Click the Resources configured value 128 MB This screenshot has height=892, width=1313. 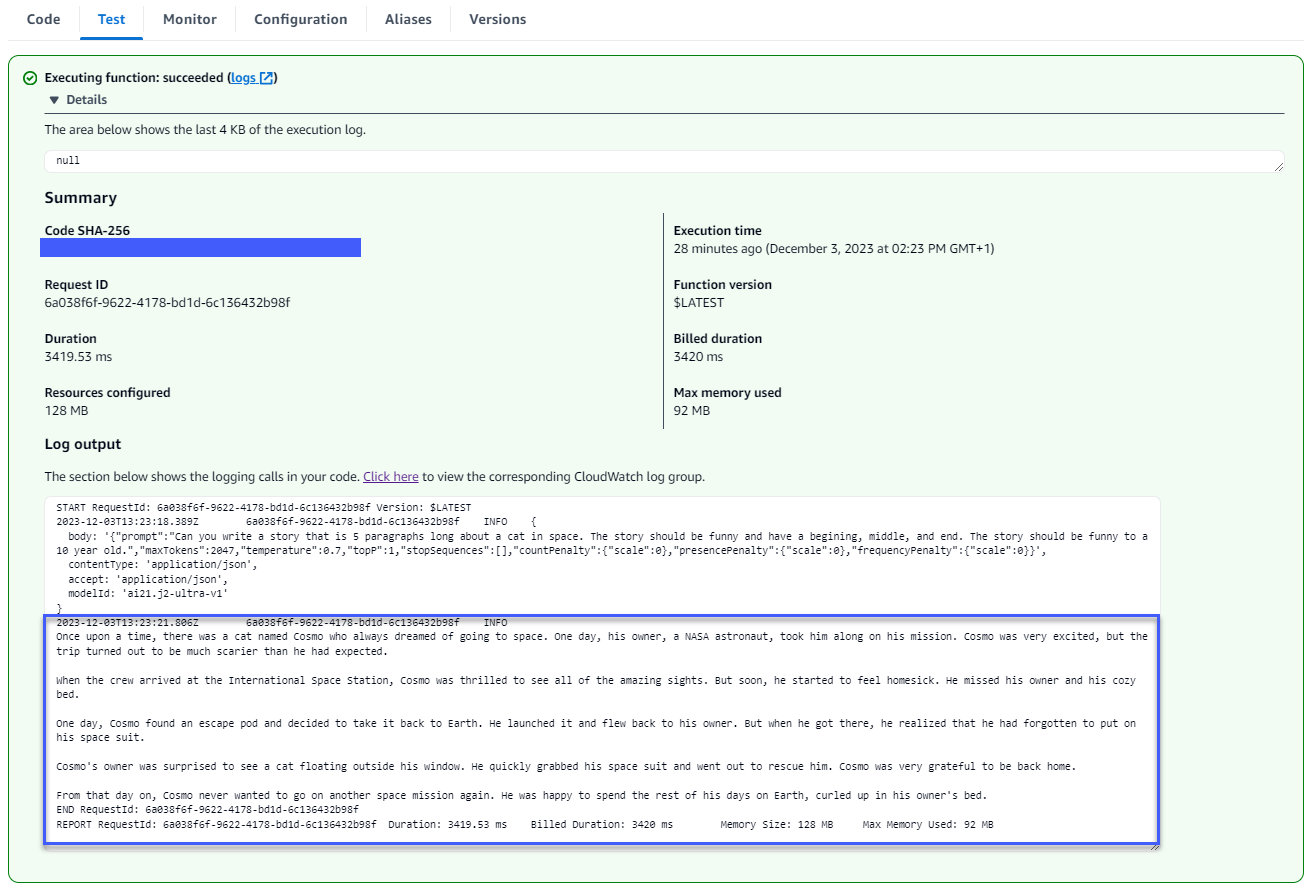pos(66,411)
